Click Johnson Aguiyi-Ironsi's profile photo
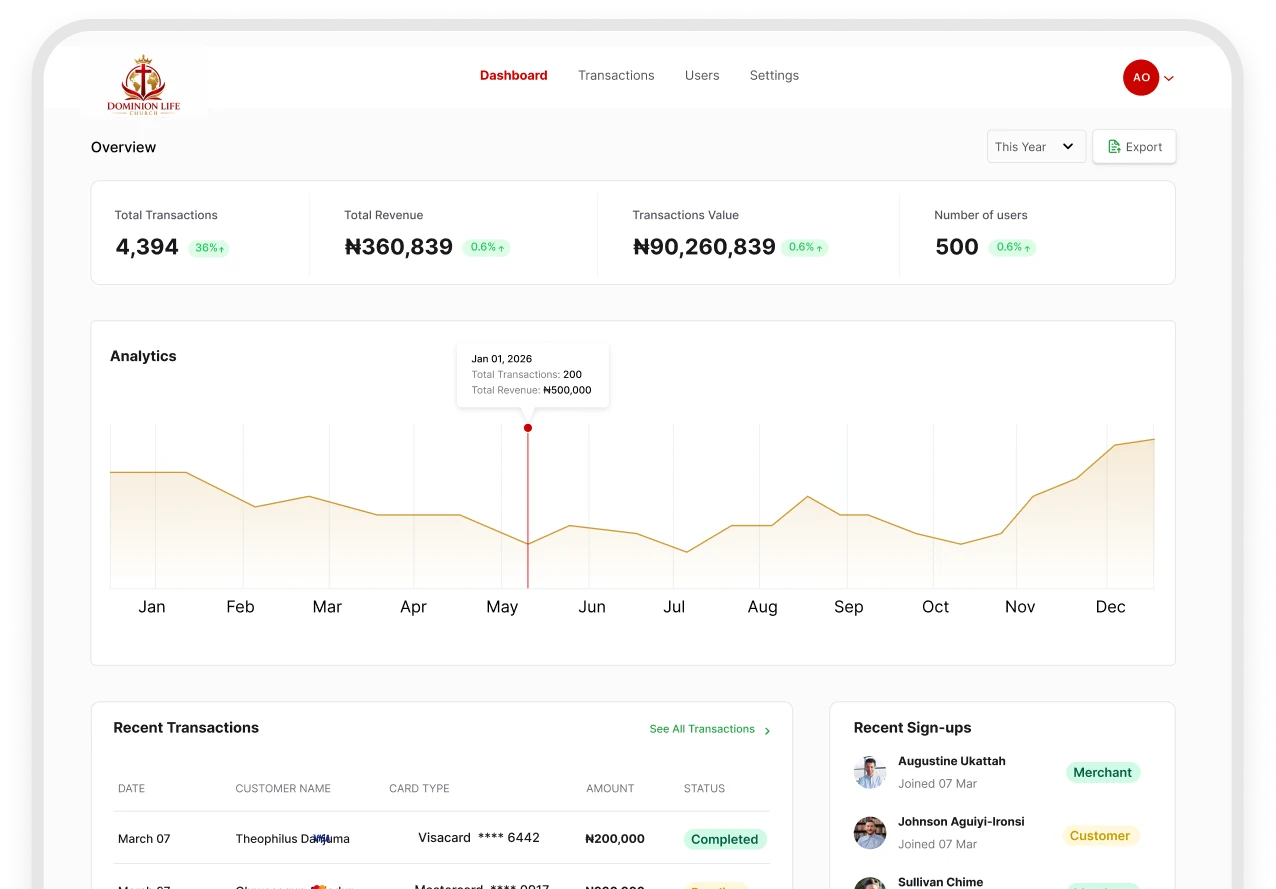This screenshot has height=889, width=1276. [870, 833]
